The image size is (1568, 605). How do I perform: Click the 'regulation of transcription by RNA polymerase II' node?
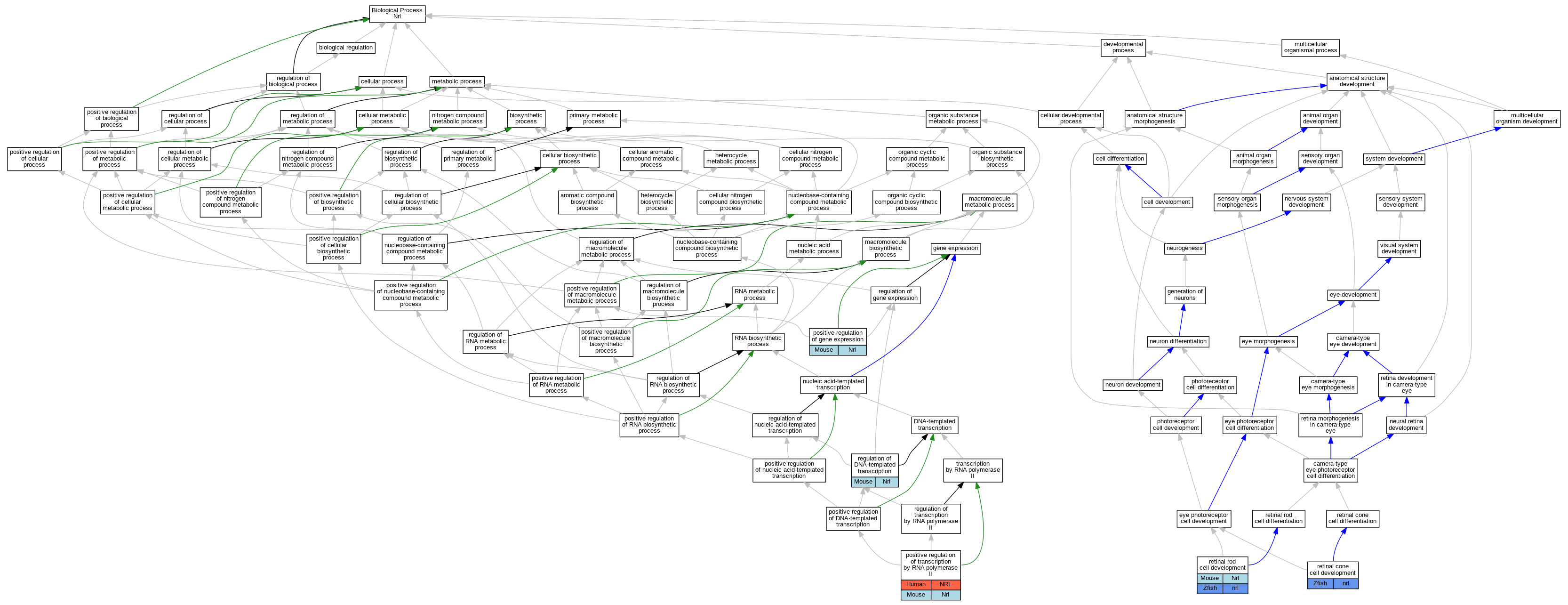pos(931,518)
